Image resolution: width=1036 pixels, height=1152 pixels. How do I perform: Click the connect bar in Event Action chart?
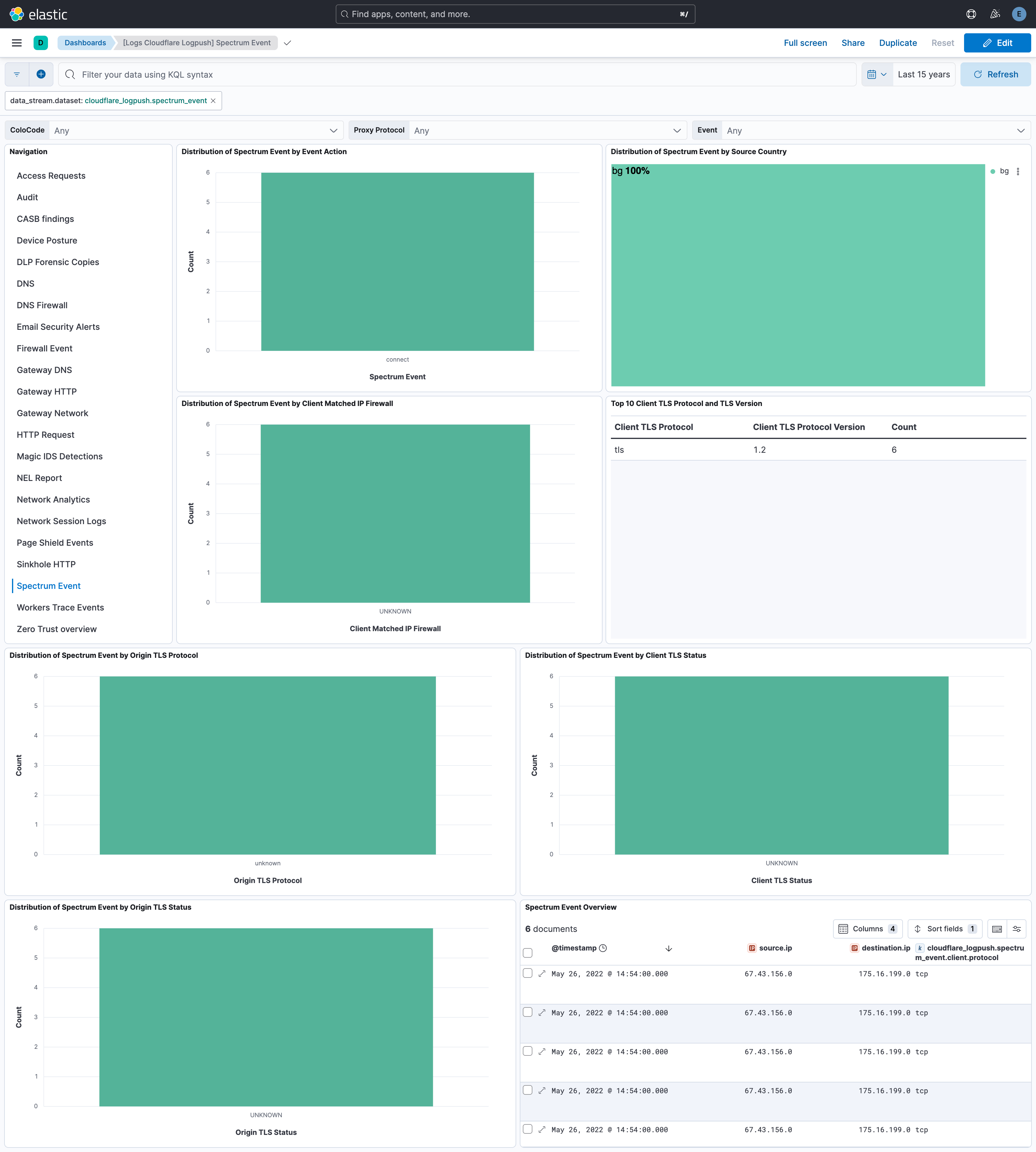click(x=397, y=262)
